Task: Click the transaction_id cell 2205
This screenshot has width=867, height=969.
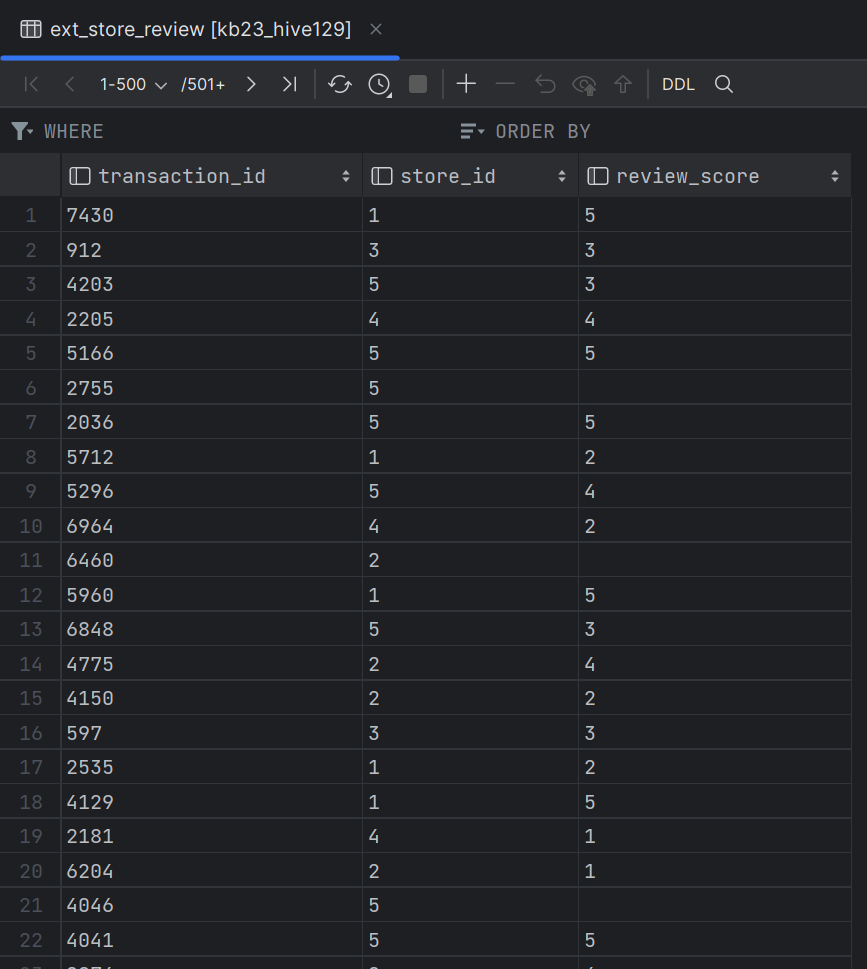Action: point(211,319)
